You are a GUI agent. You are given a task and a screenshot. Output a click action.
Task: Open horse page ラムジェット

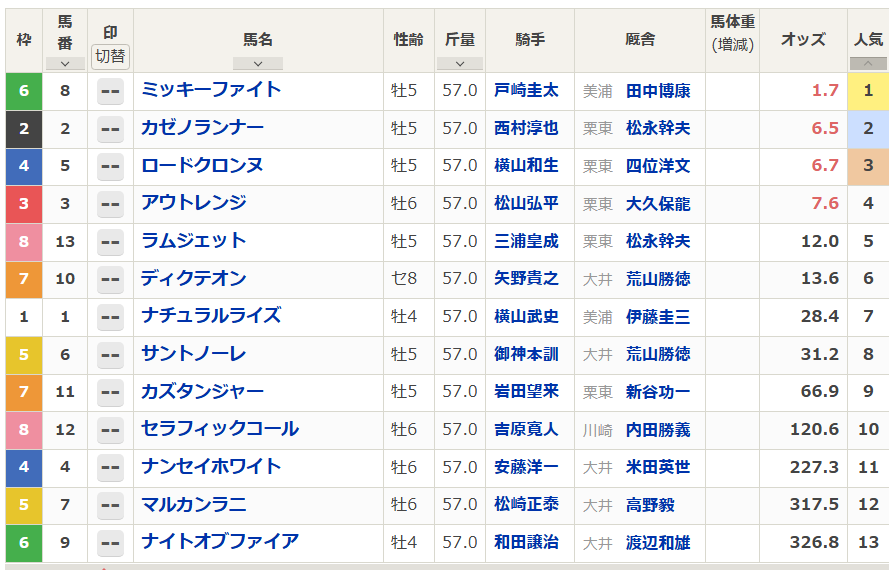click(194, 240)
